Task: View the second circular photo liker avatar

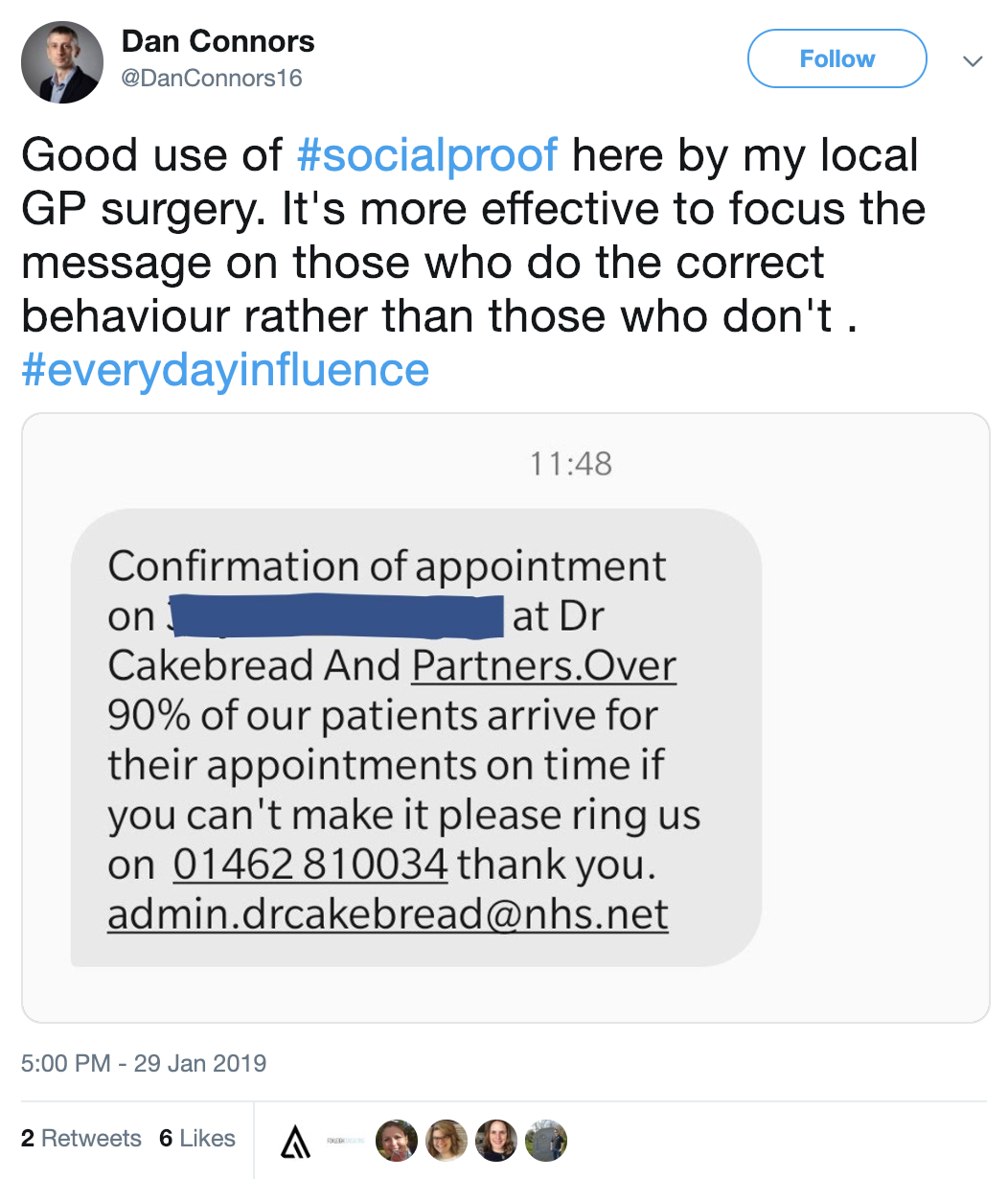Action: [446, 1141]
